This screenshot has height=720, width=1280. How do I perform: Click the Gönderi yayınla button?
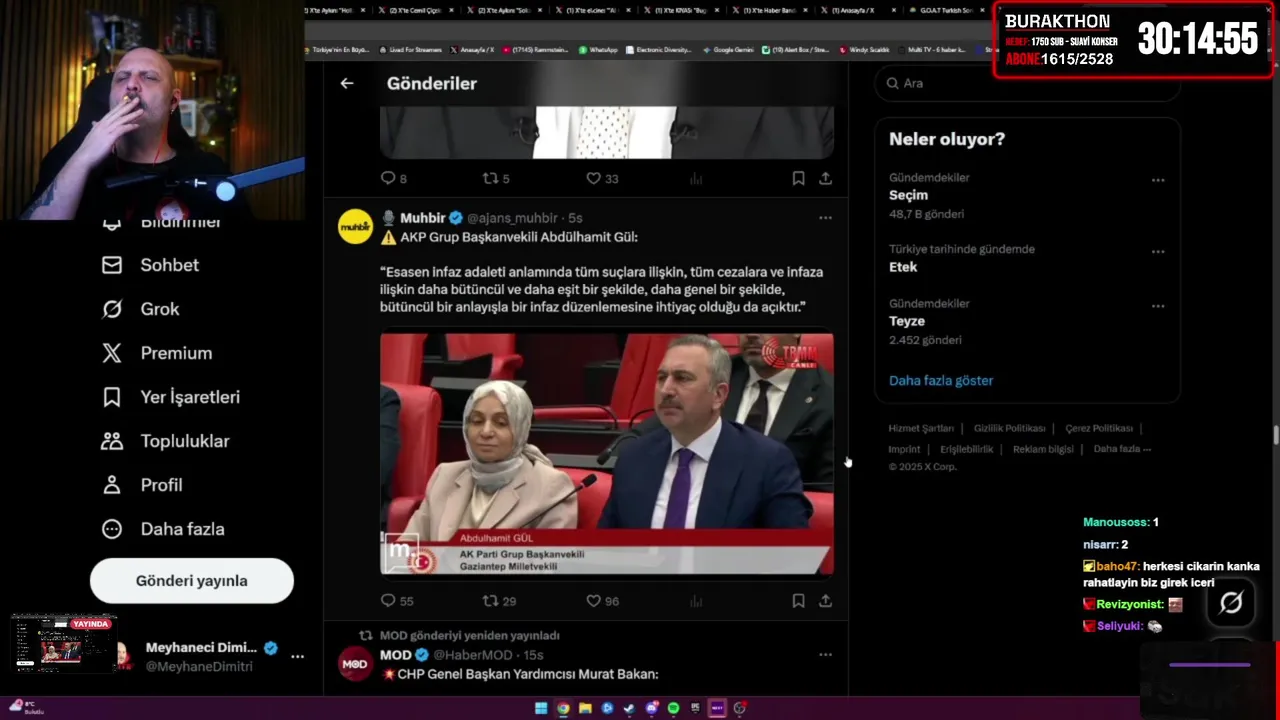pos(192,581)
